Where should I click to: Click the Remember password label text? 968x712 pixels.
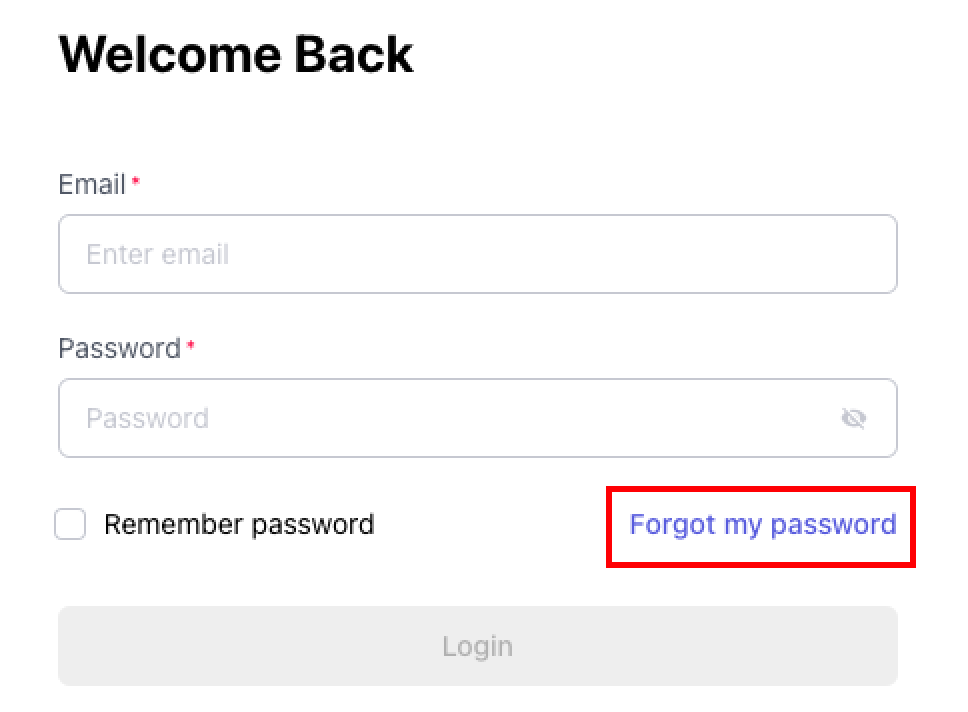(239, 525)
